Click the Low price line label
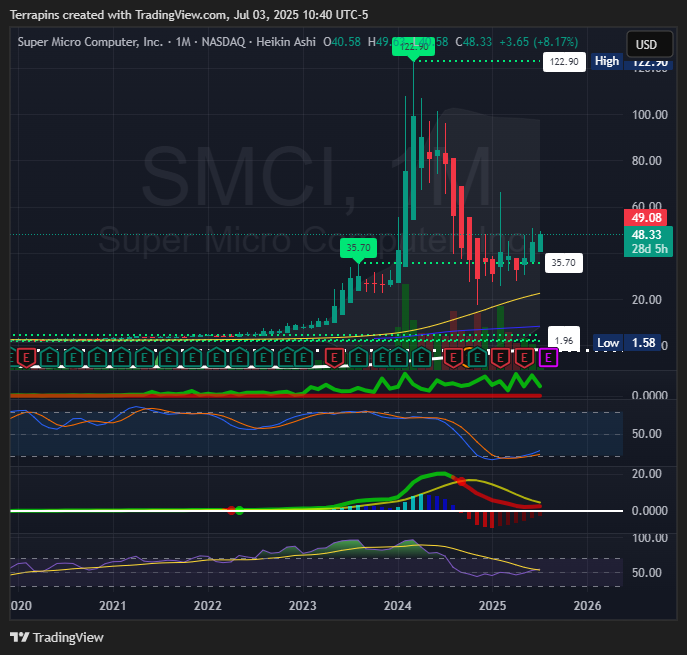This screenshot has width=687, height=655. coord(608,343)
